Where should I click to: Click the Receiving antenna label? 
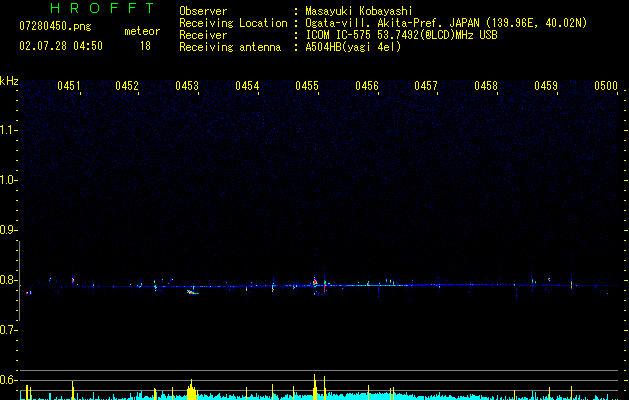click(x=230, y=47)
